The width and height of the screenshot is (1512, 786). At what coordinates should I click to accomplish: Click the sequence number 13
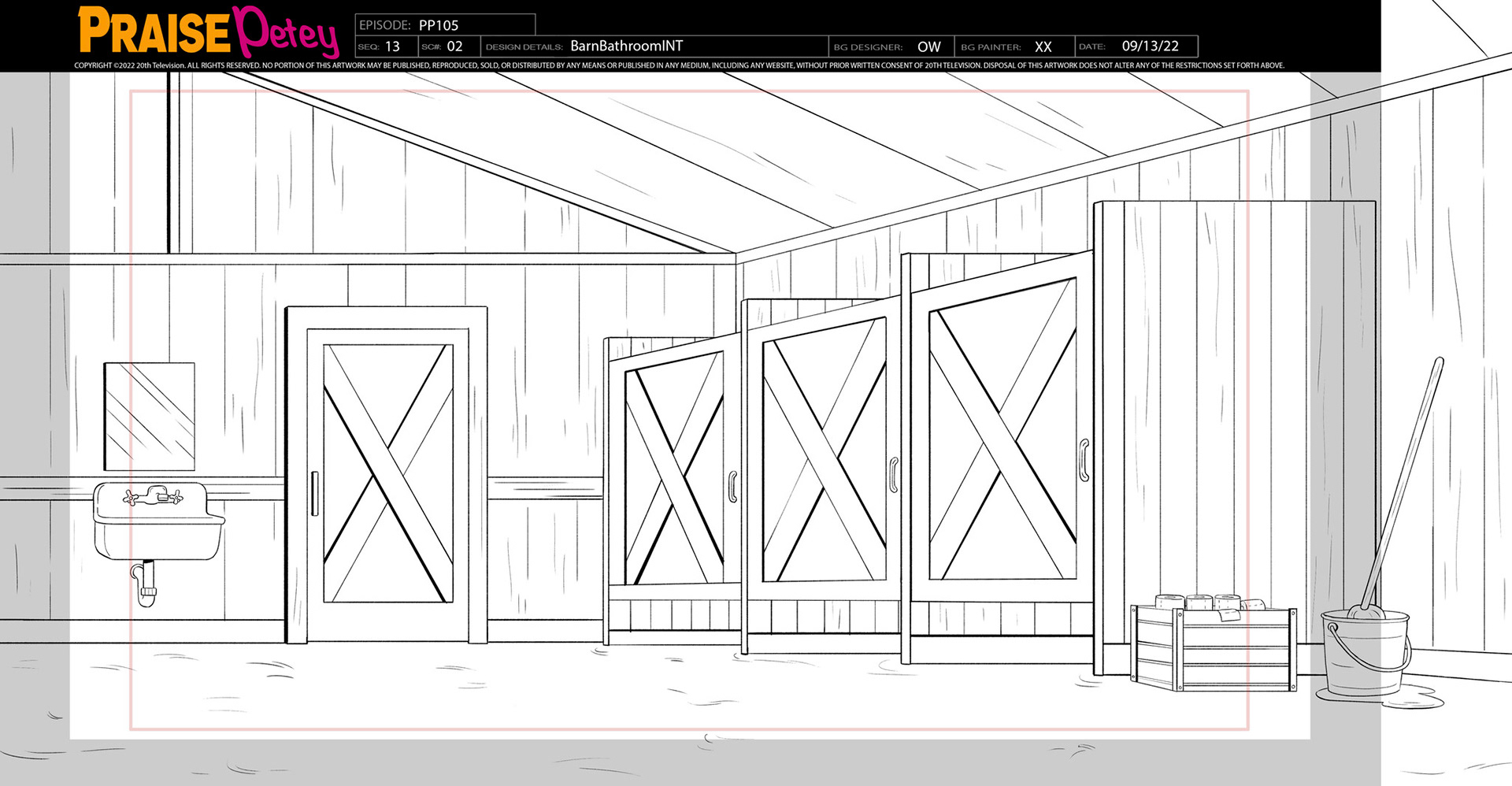click(x=392, y=46)
